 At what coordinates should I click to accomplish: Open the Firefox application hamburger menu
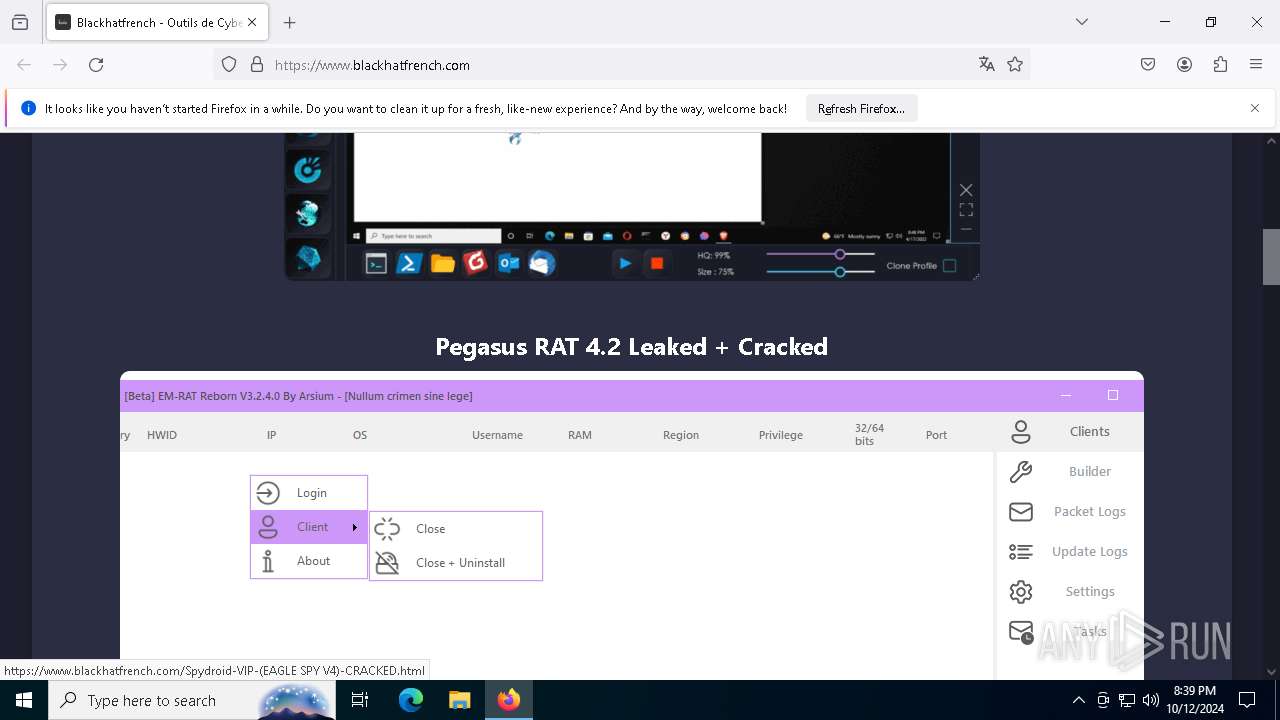pos(1256,64)
